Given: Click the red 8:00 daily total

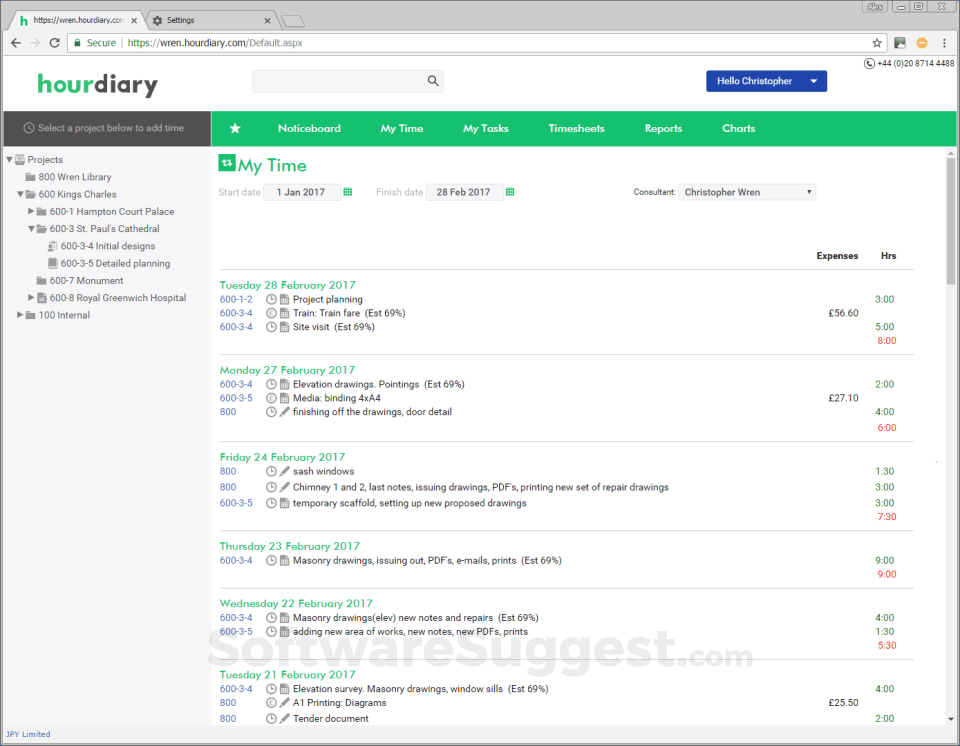Looking at the screenshot, I should coord(887,341).
